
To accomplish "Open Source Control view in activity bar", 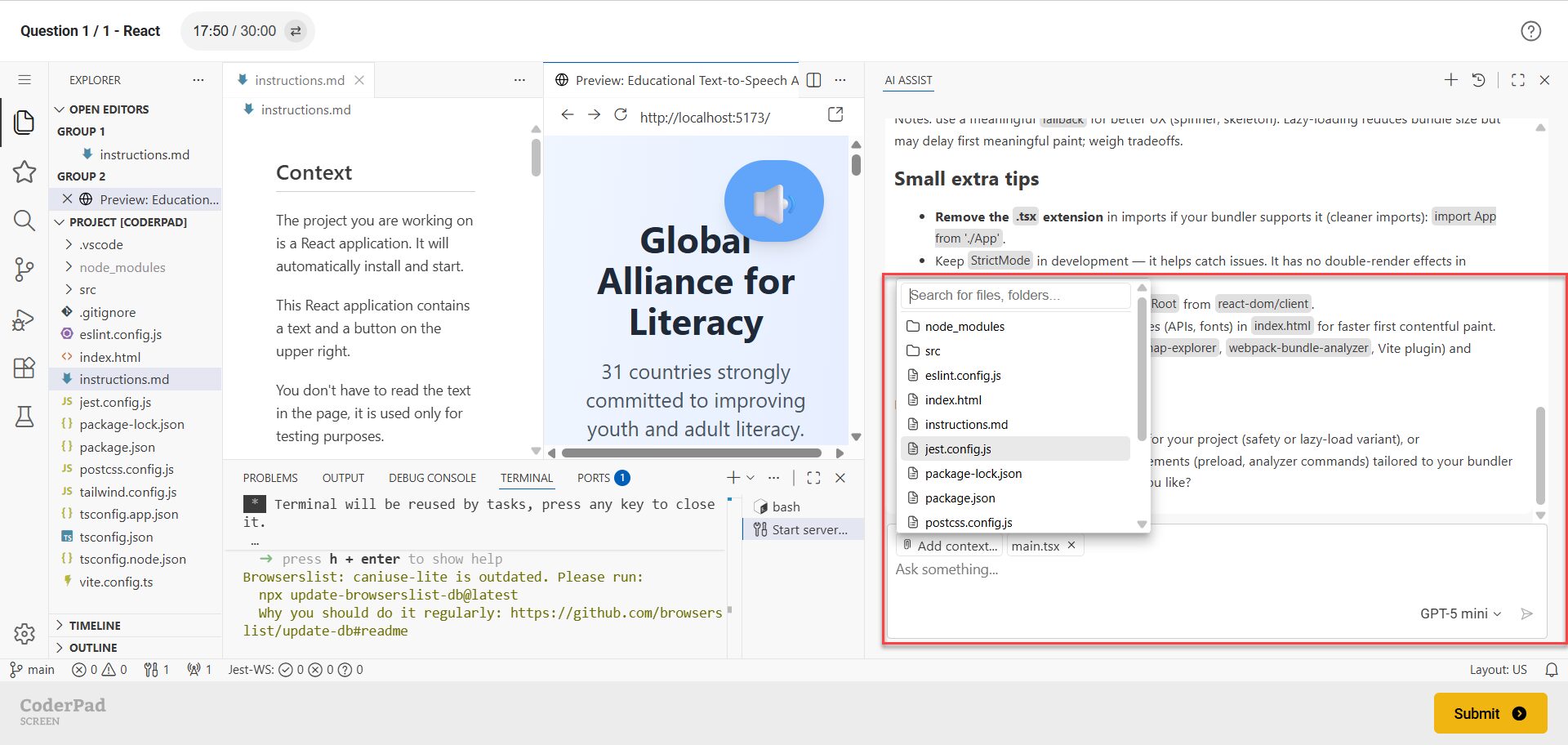I will click(x=24, y=270).
